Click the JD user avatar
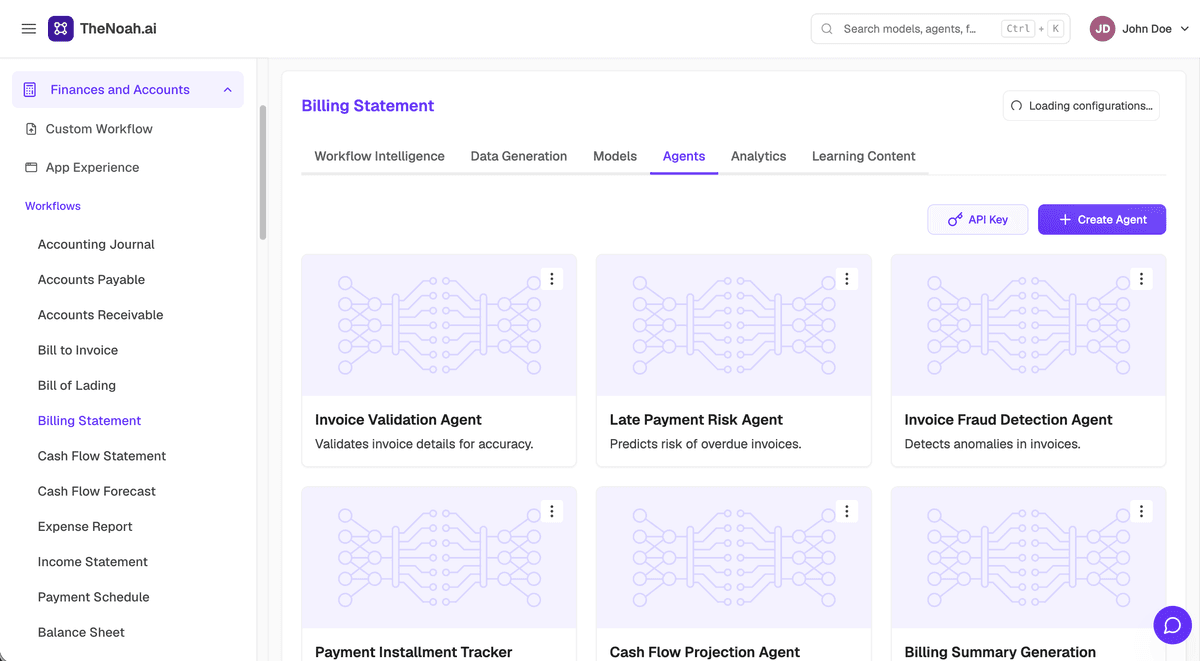 1103,29
